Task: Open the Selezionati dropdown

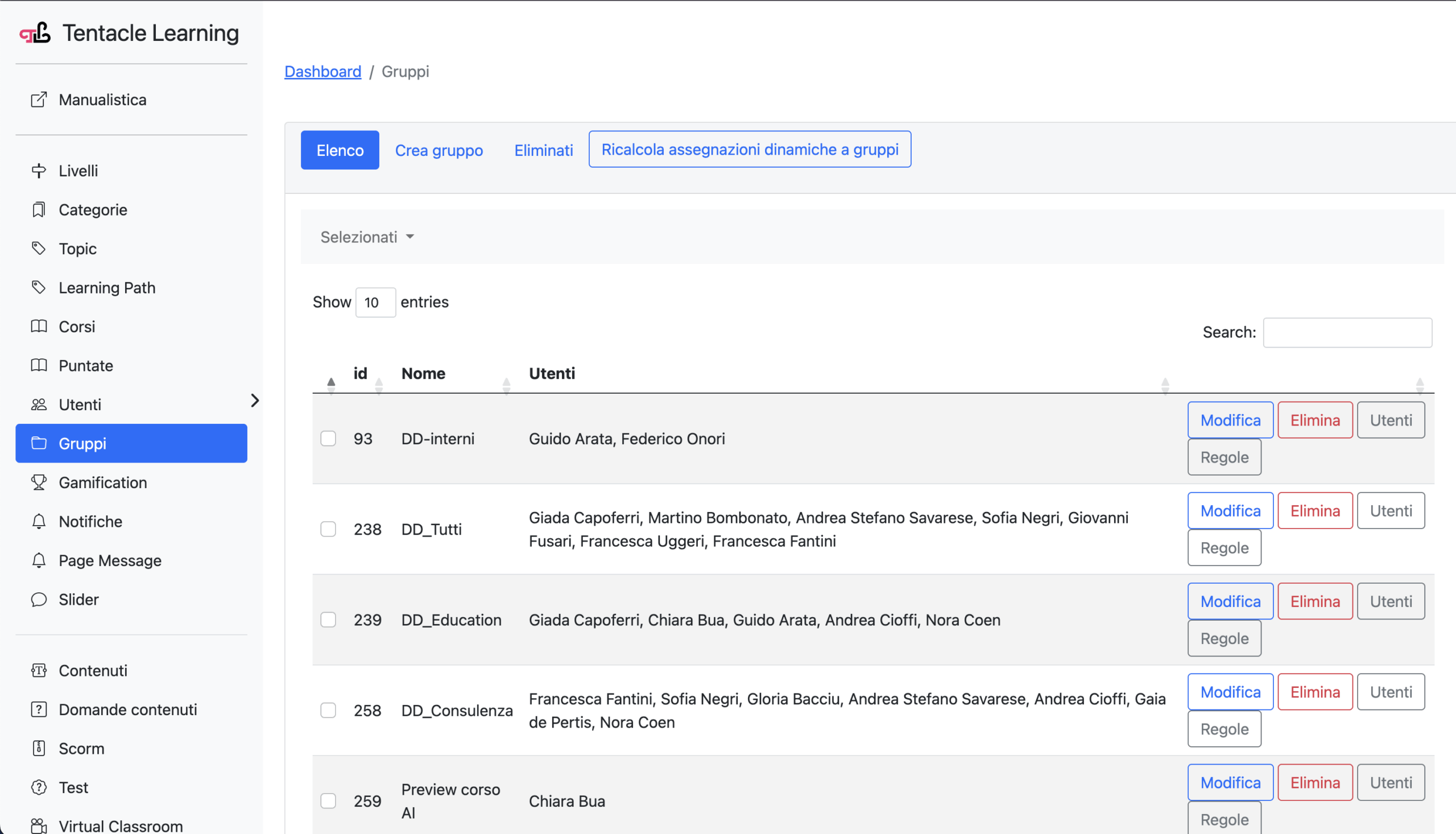Action: click(367, 237)
